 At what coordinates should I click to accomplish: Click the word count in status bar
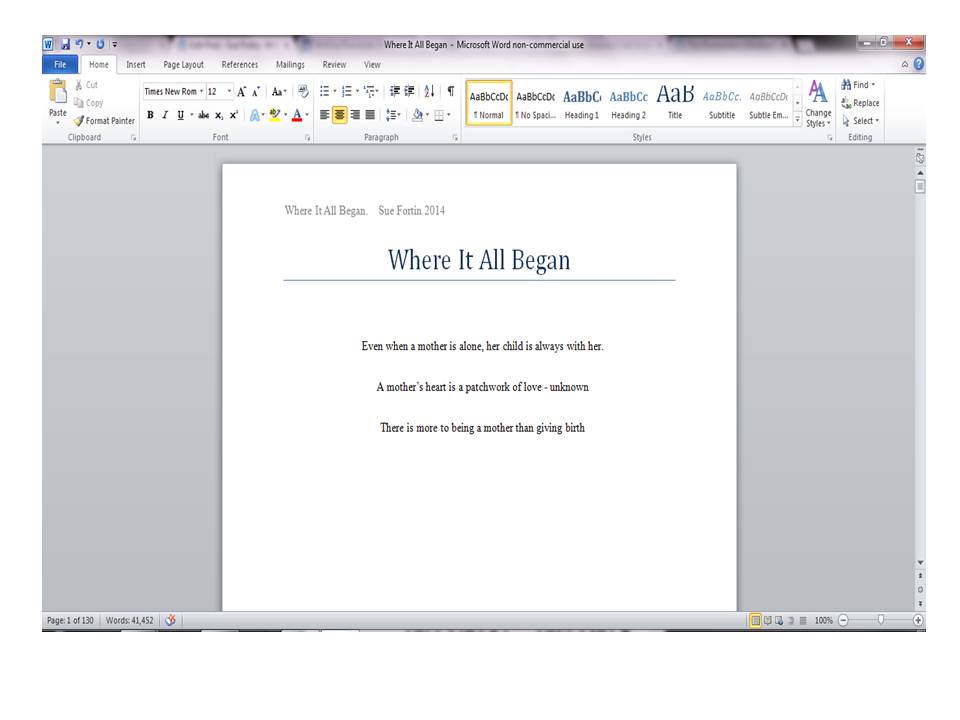(129, 620)
